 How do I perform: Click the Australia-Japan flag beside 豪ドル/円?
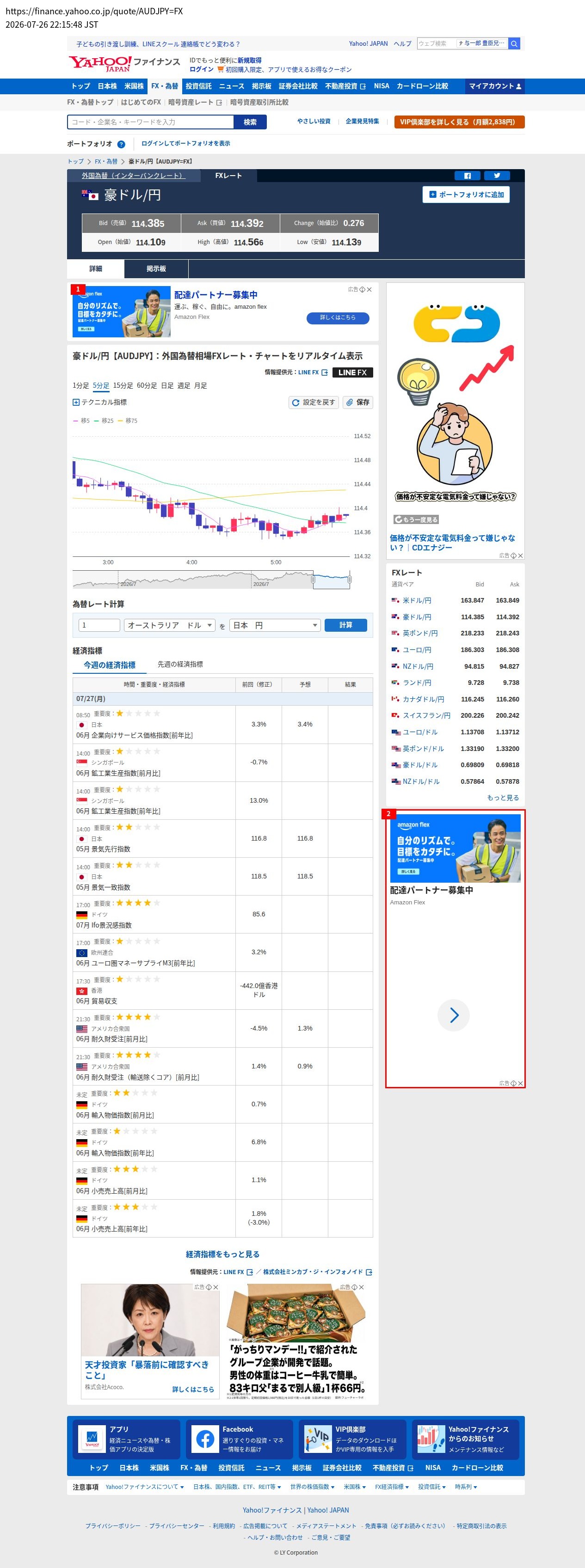[x=90, y=195]
